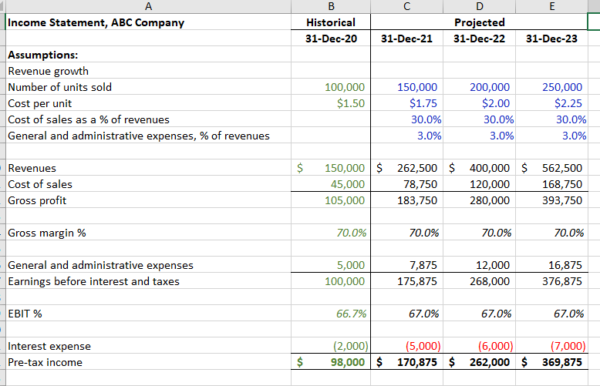600x386 pixels.
Task: Select the $1.75 cost per unit cell
Action: click(407, 103)
